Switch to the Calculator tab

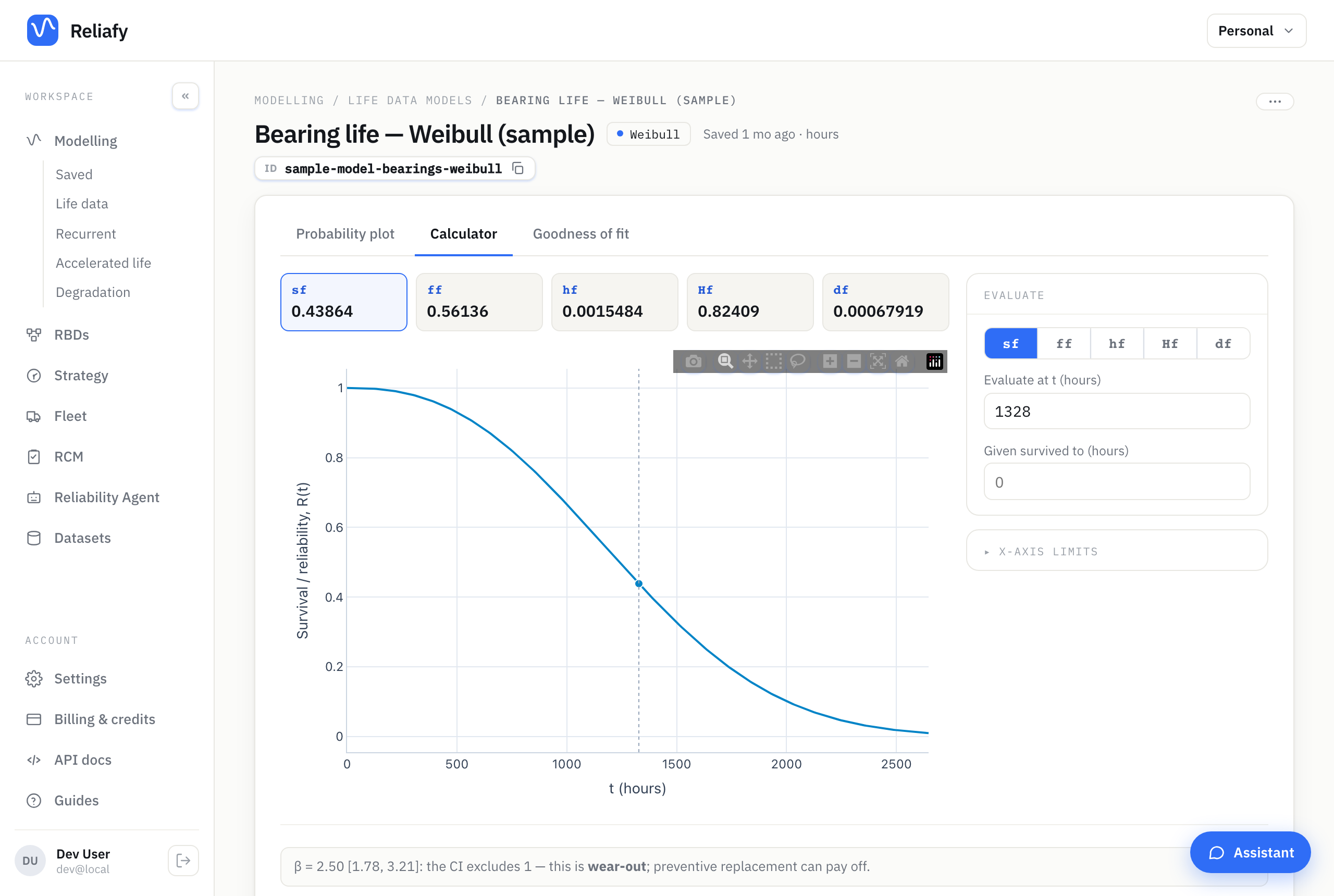pos(464,234)
